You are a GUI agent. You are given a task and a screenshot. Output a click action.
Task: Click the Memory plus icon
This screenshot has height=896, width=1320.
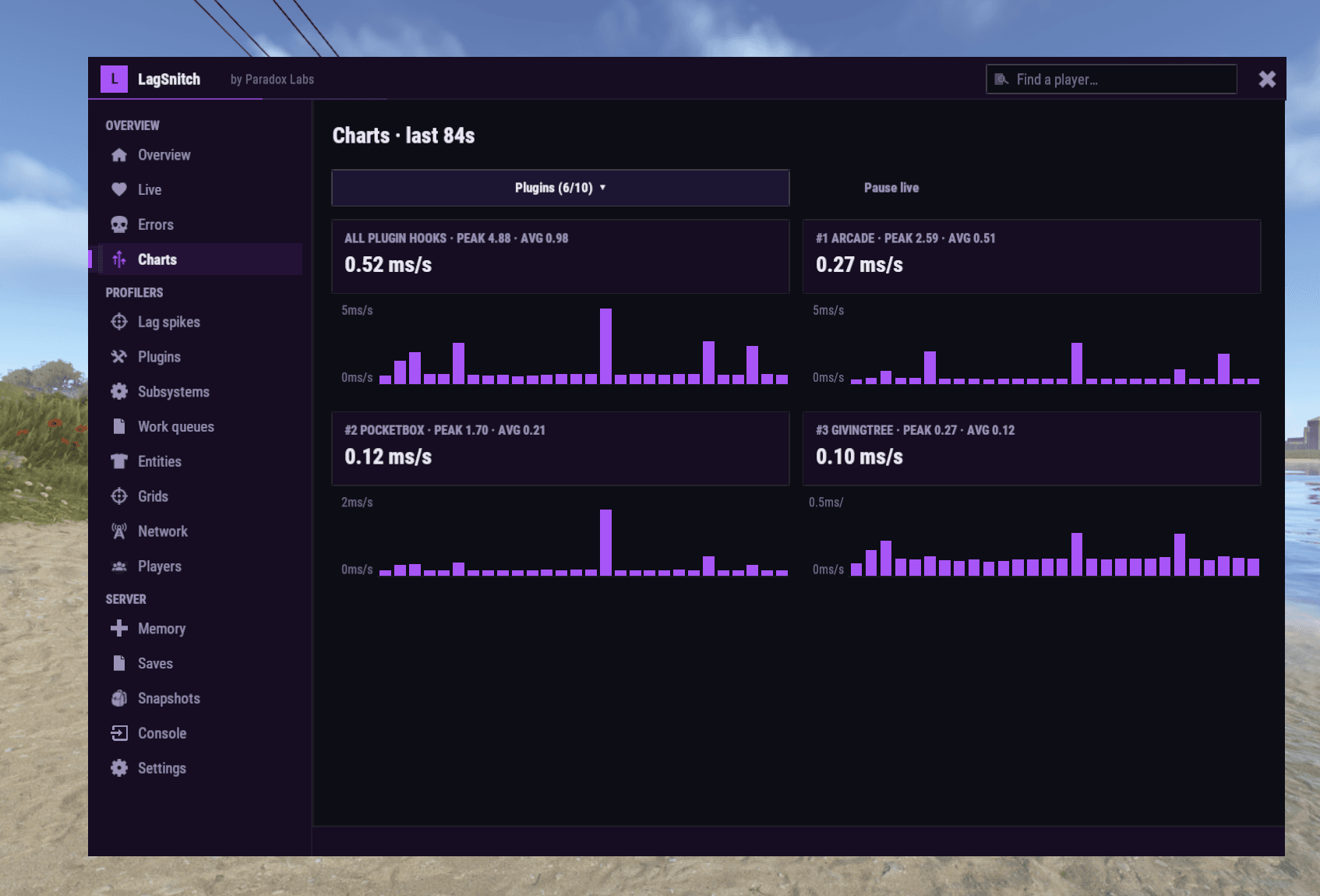coord(119,628)
